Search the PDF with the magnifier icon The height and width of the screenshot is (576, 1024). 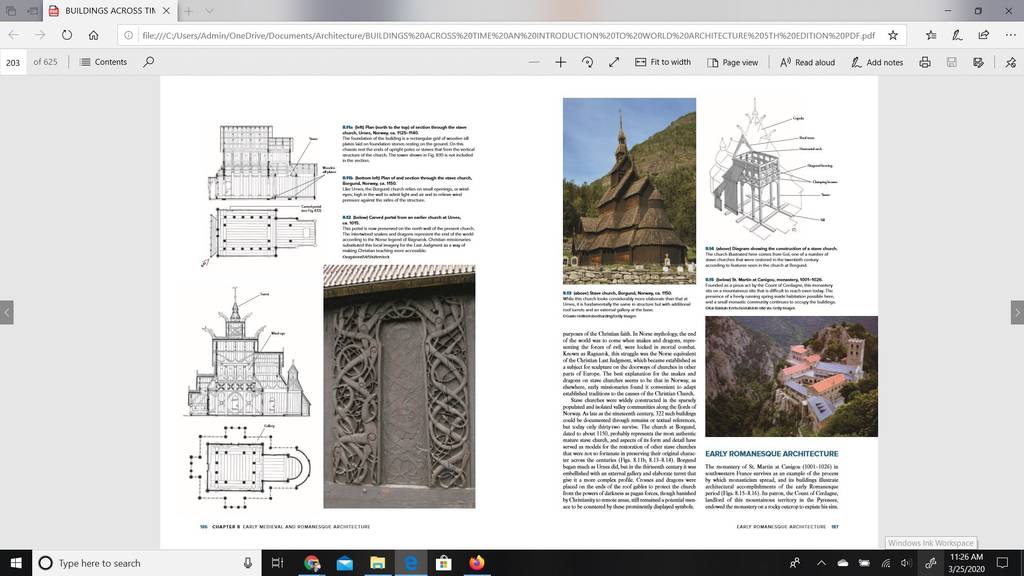click(x=148, y=62)
